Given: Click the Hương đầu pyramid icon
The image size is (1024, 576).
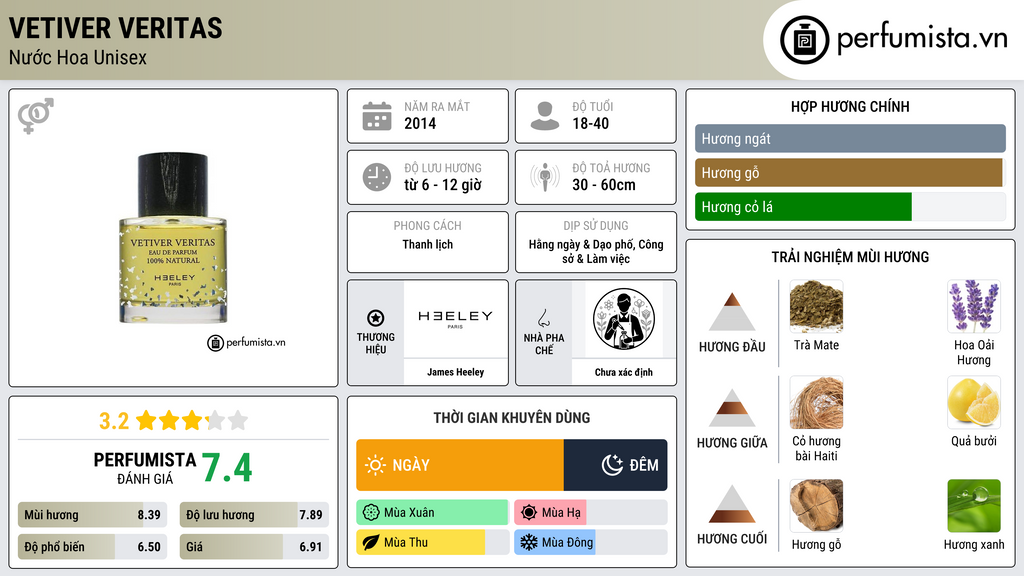Looking at the screenshot, I should pos(732,312).
